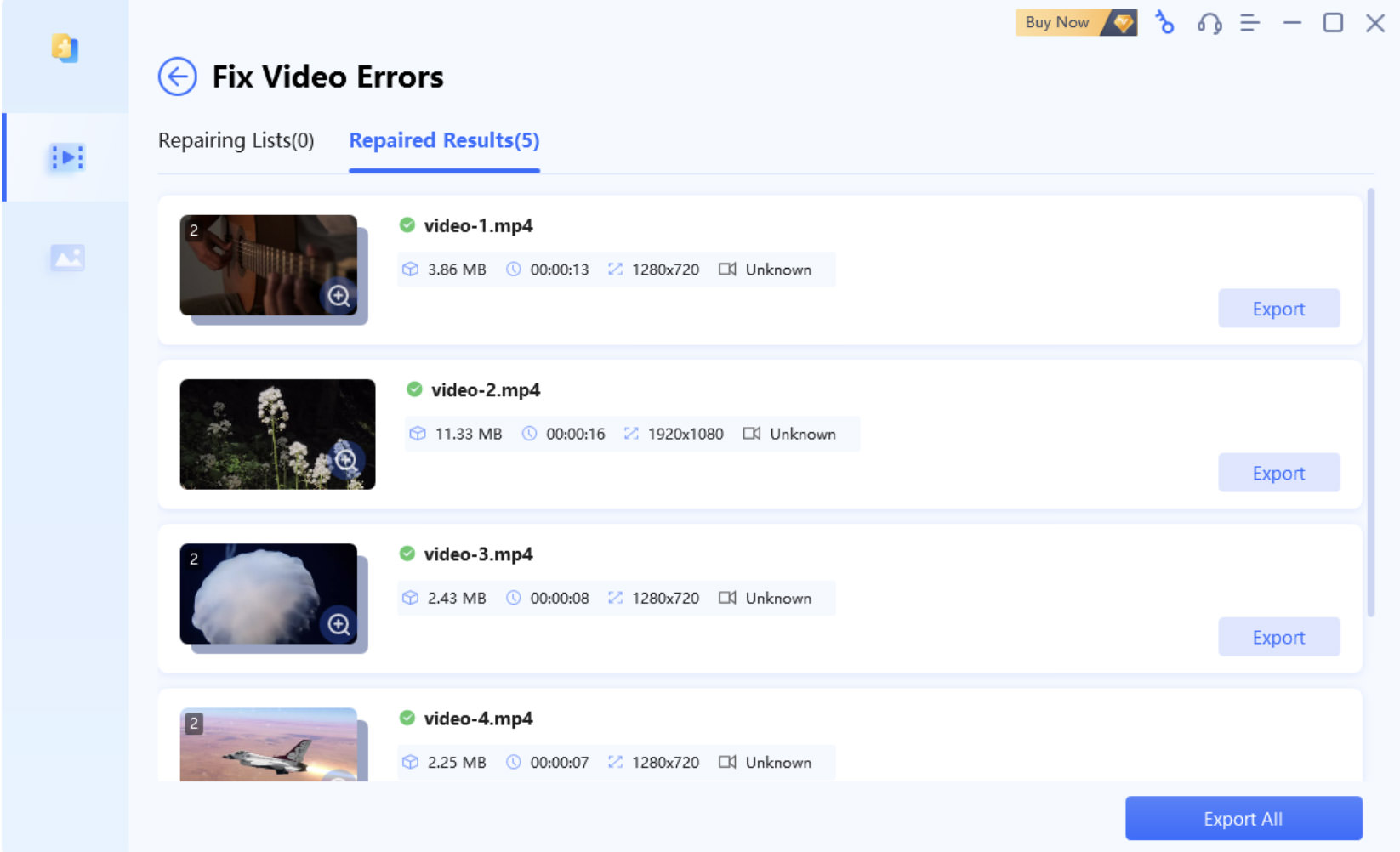Image resolution: width=1400 pixels, height=852 pixels.
Task: Click the Fix Video Errors heading
Action: tap(327, 77)
